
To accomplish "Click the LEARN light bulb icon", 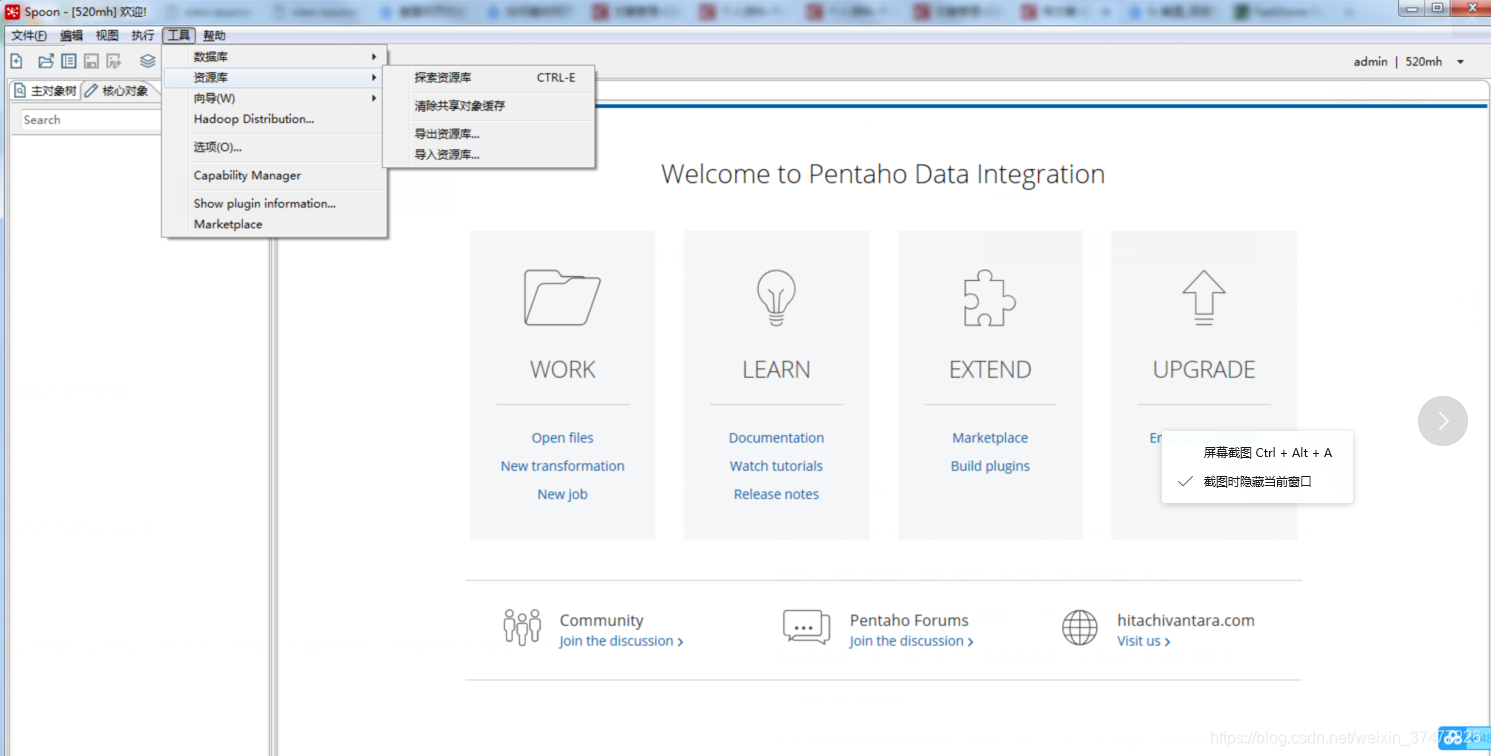I will [x=776, y=297].
